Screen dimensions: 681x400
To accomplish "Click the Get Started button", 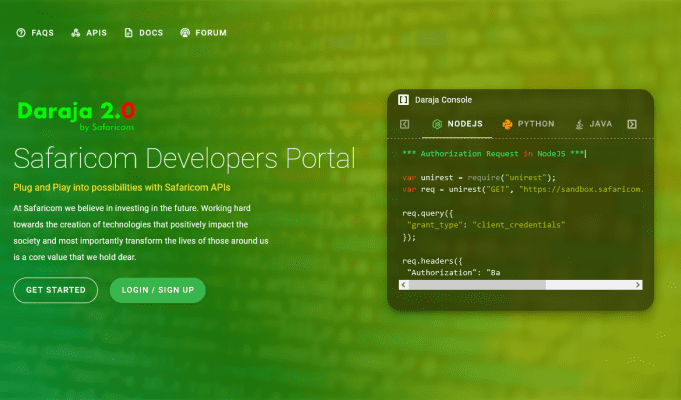I will click(56, 290).
